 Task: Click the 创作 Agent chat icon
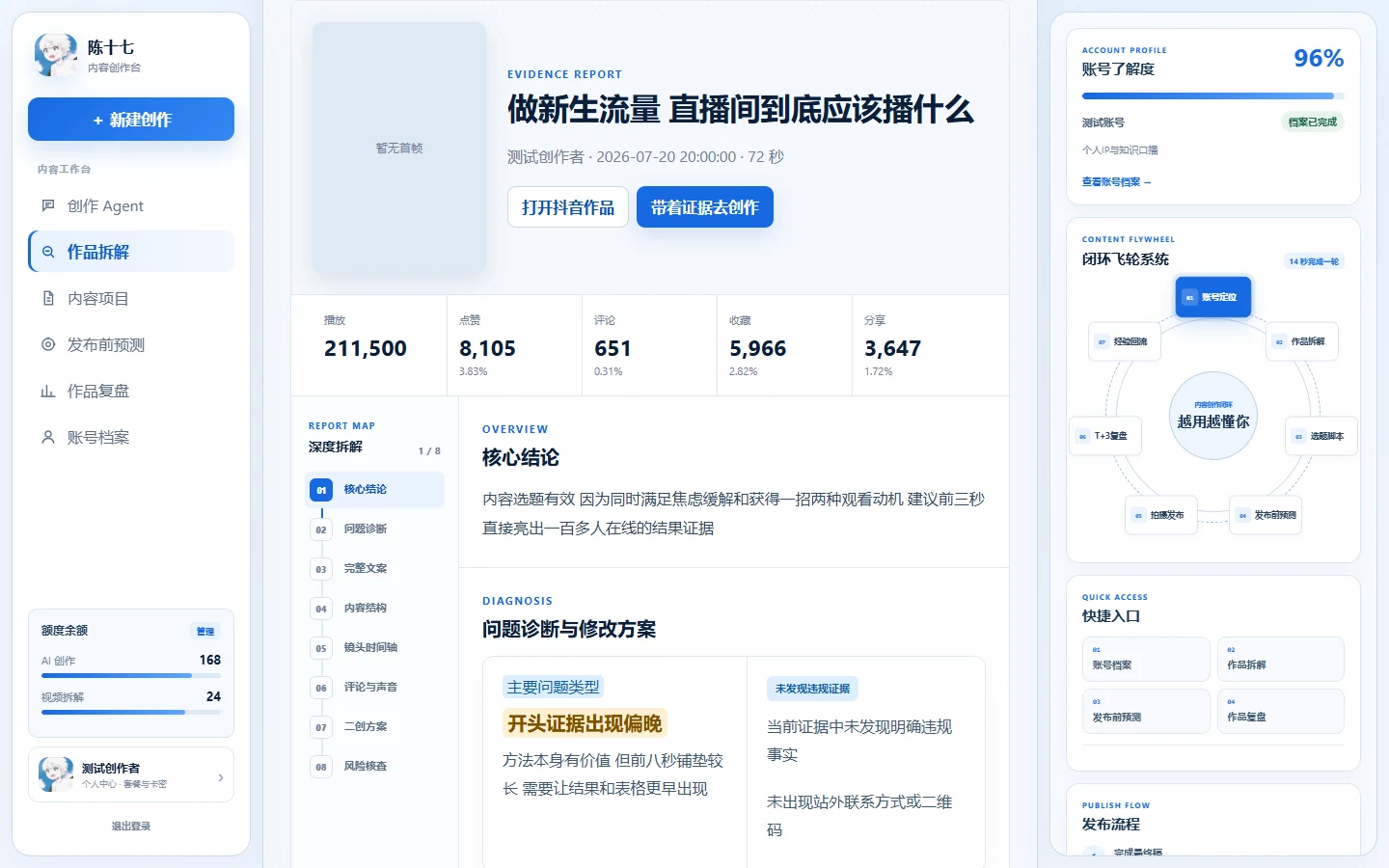pyautogui.click(x=48, y=205)
